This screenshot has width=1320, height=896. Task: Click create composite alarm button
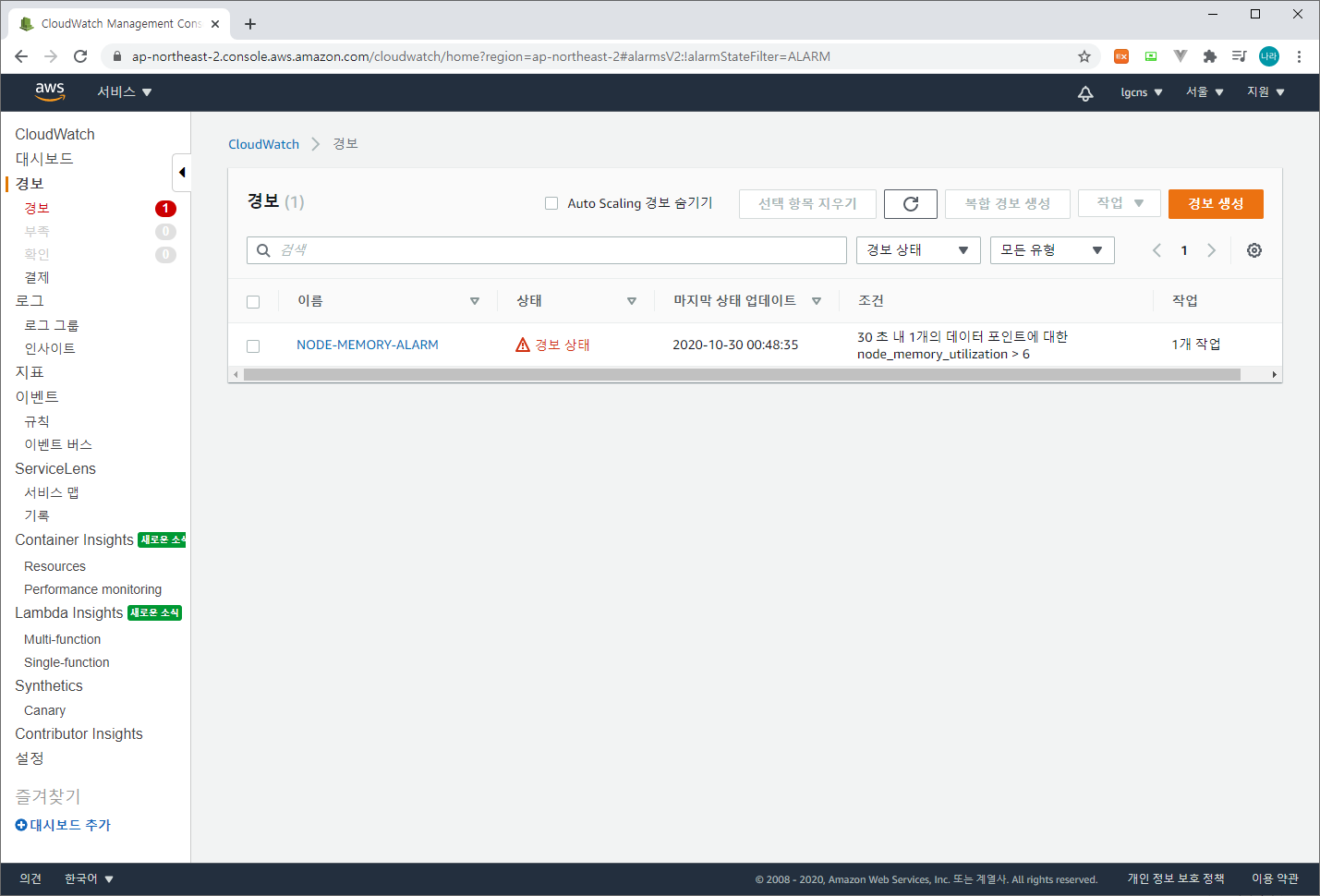(x=1007, y=203)
